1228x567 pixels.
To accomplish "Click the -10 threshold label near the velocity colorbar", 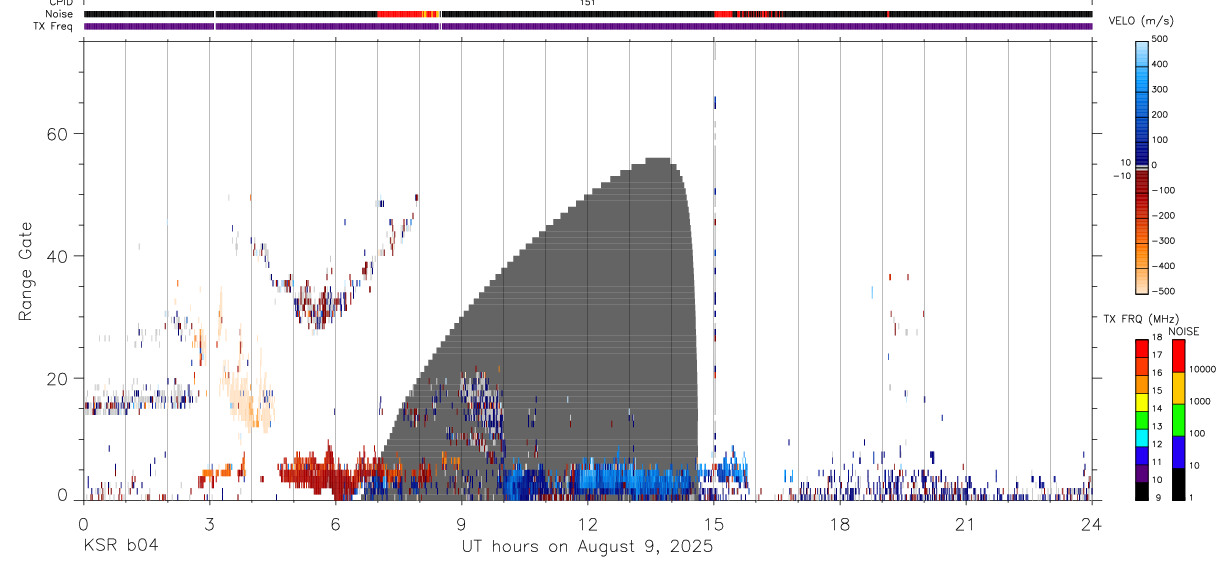I will 1122,176.
